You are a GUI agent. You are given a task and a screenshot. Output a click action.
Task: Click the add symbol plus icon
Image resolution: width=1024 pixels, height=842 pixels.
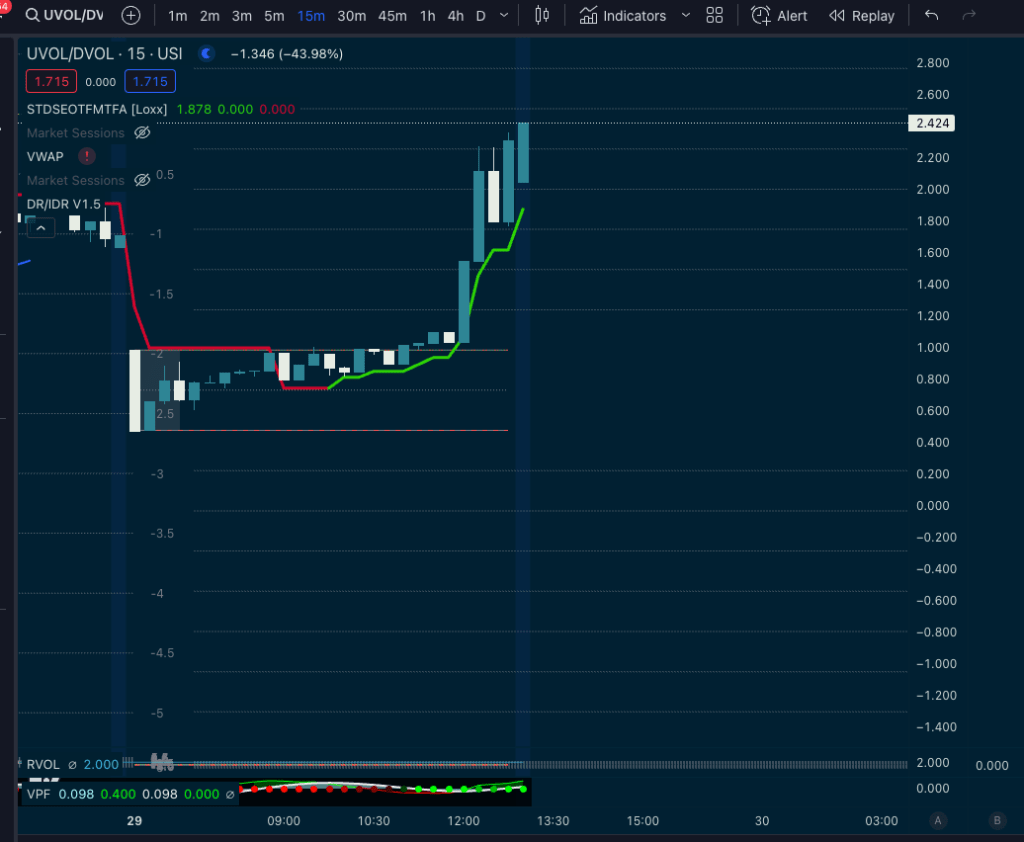[131, 16]
